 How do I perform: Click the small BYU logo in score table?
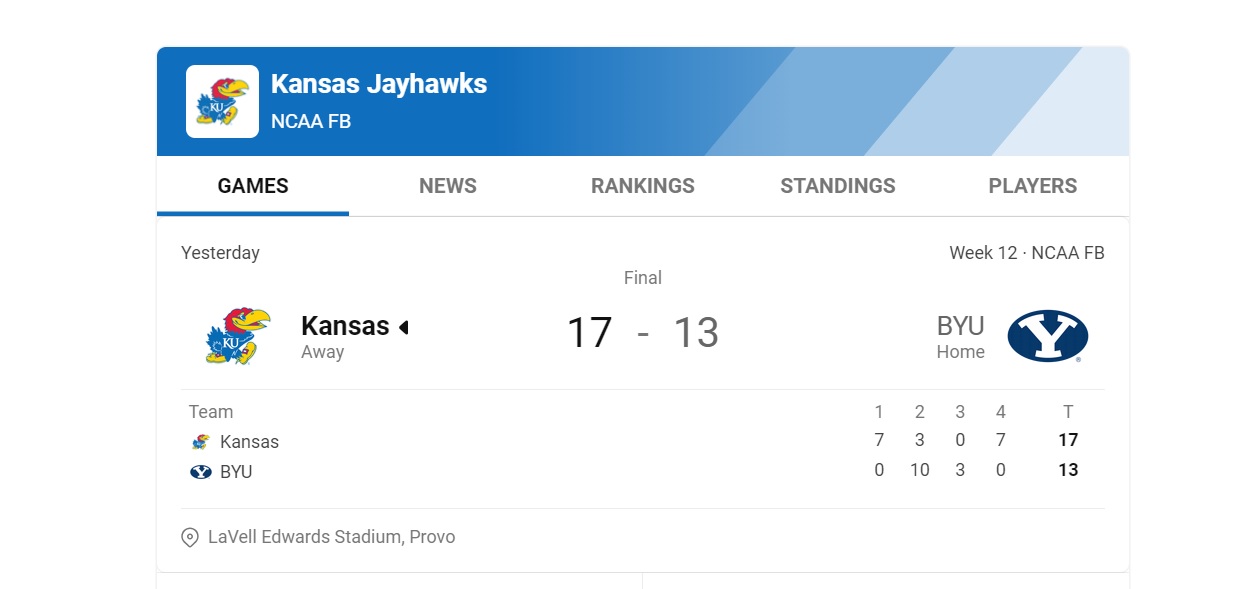point(201,472)
